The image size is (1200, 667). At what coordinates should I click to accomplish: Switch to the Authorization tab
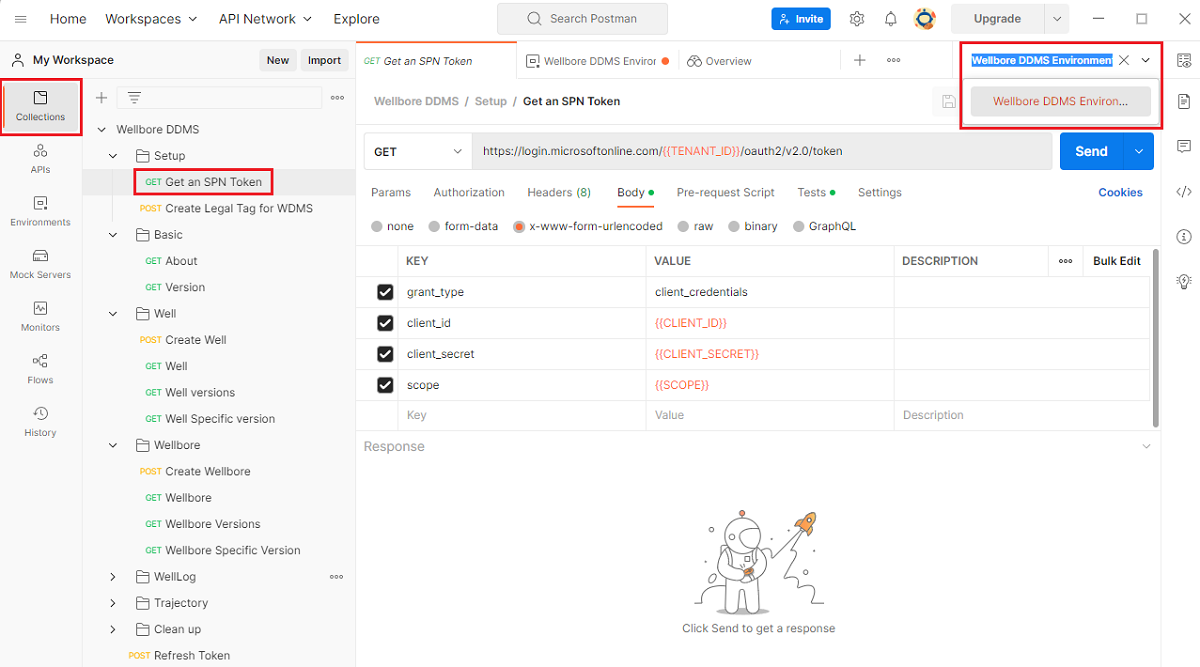[x=469, y=192]
